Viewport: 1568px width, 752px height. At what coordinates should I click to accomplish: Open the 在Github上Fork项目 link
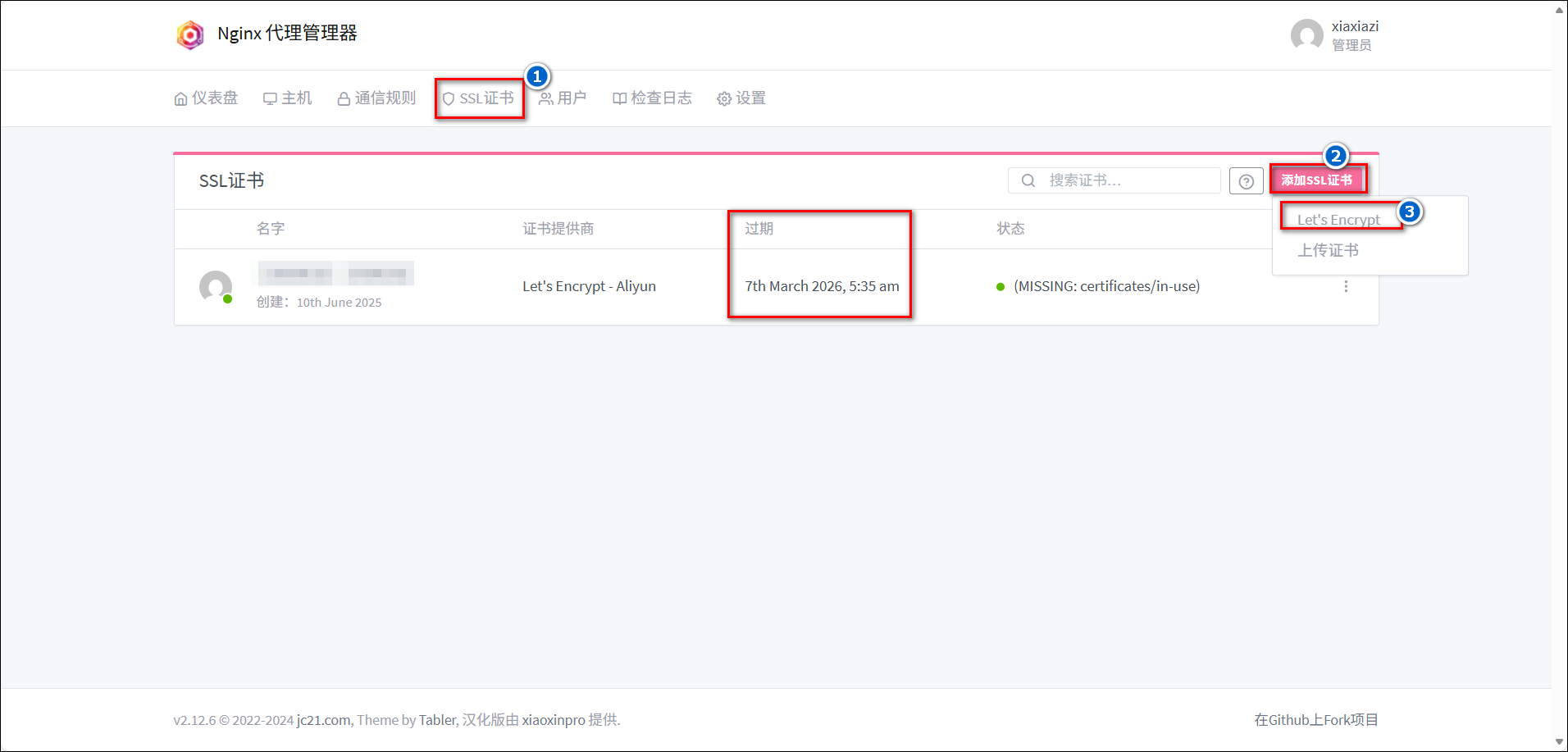coord(1315,720)
